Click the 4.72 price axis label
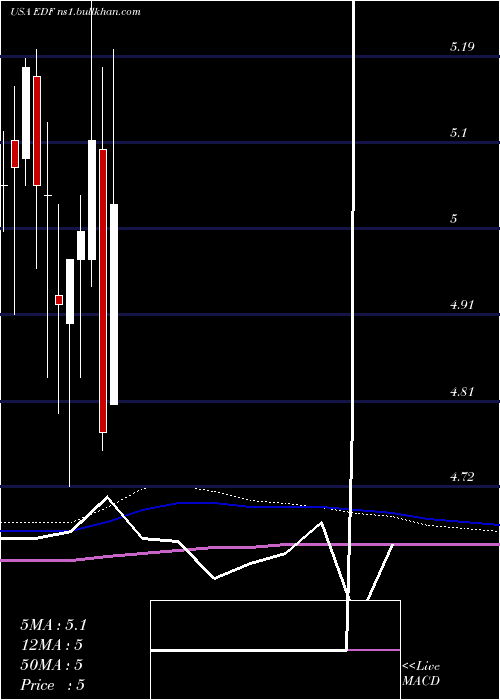Viewport: 500px width, 700px height. (462, 477)
